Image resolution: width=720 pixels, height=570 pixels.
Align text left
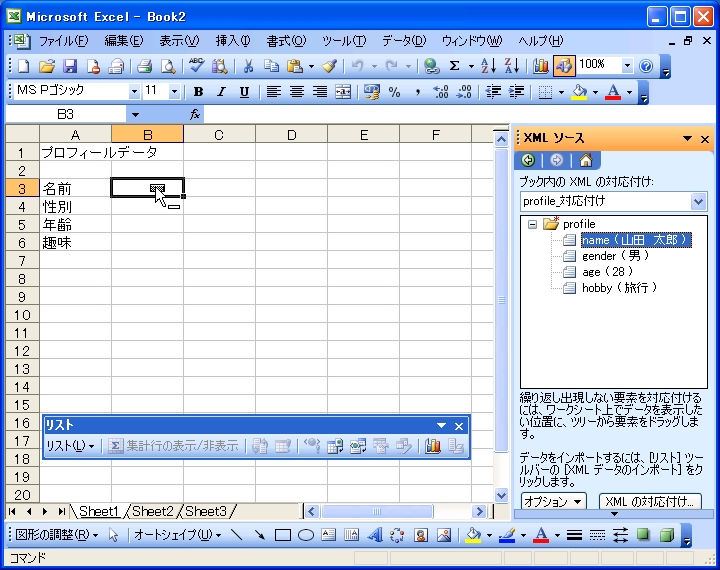pos(274,92)
